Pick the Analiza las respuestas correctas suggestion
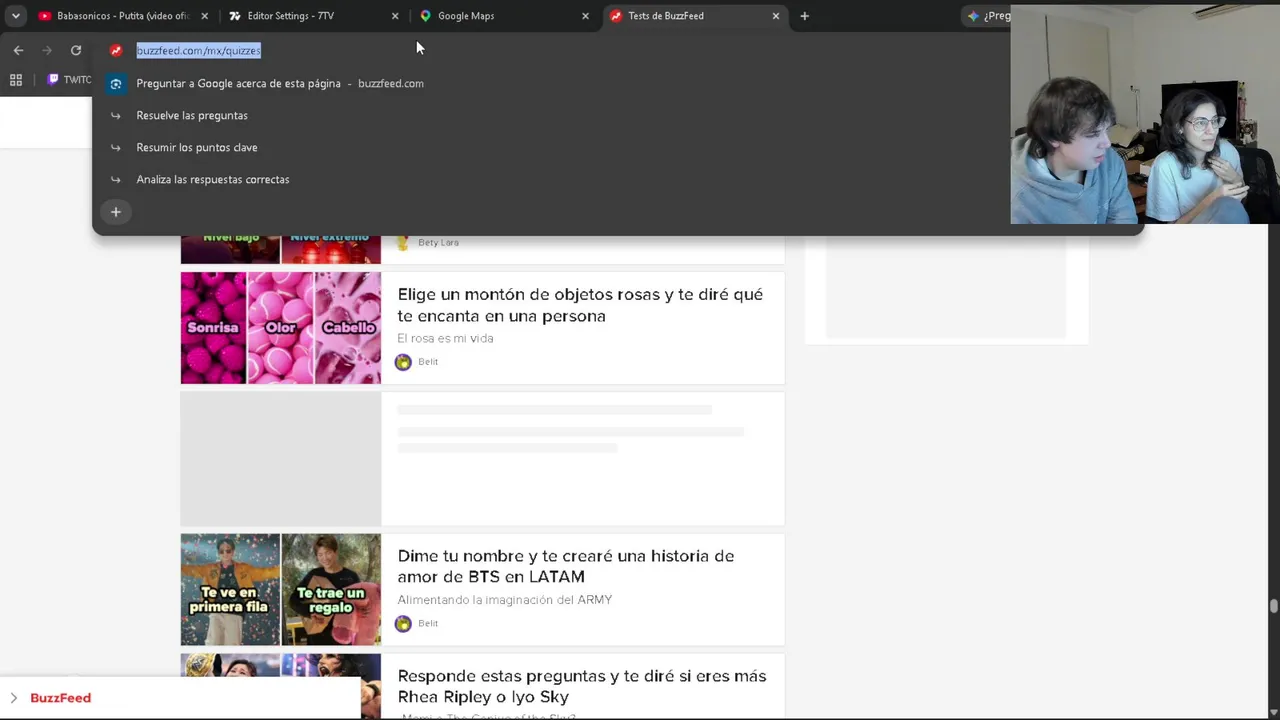1280x720 pixels. [618, 179]
